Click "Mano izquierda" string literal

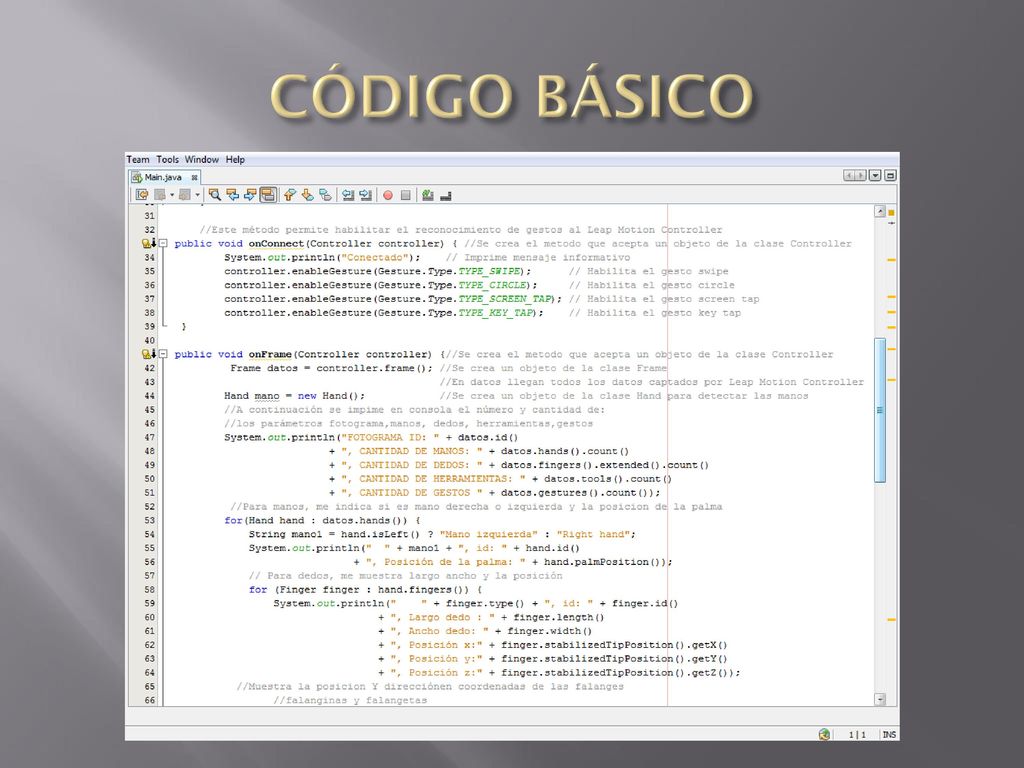click(x=489, y=534)
